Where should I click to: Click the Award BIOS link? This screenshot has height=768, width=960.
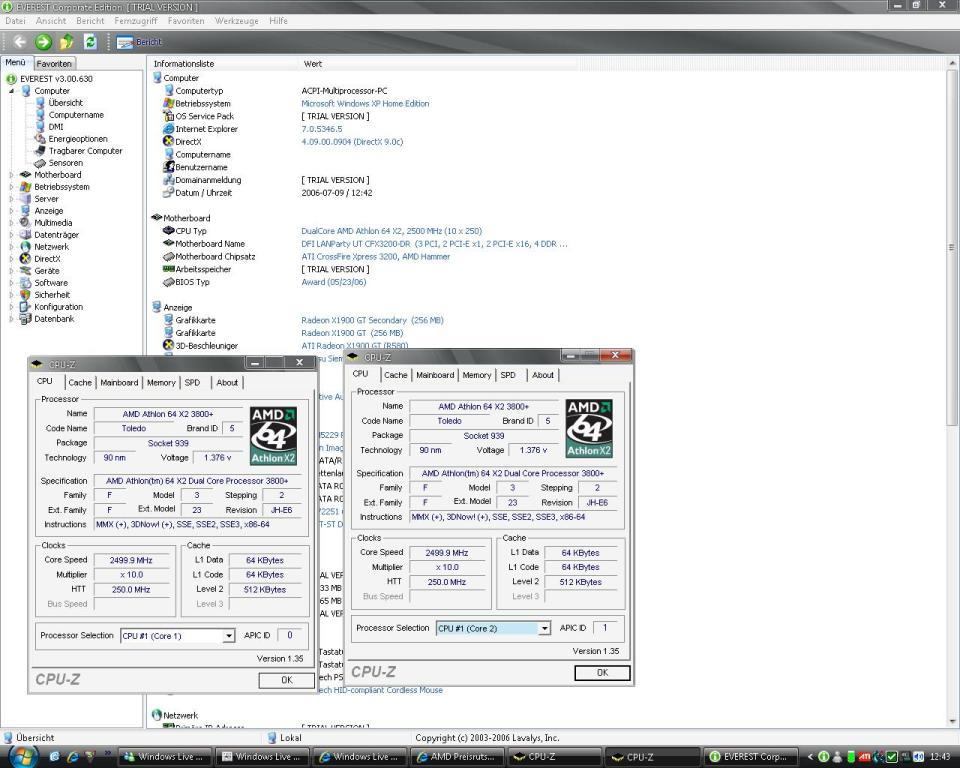click(x=334, y=282)
